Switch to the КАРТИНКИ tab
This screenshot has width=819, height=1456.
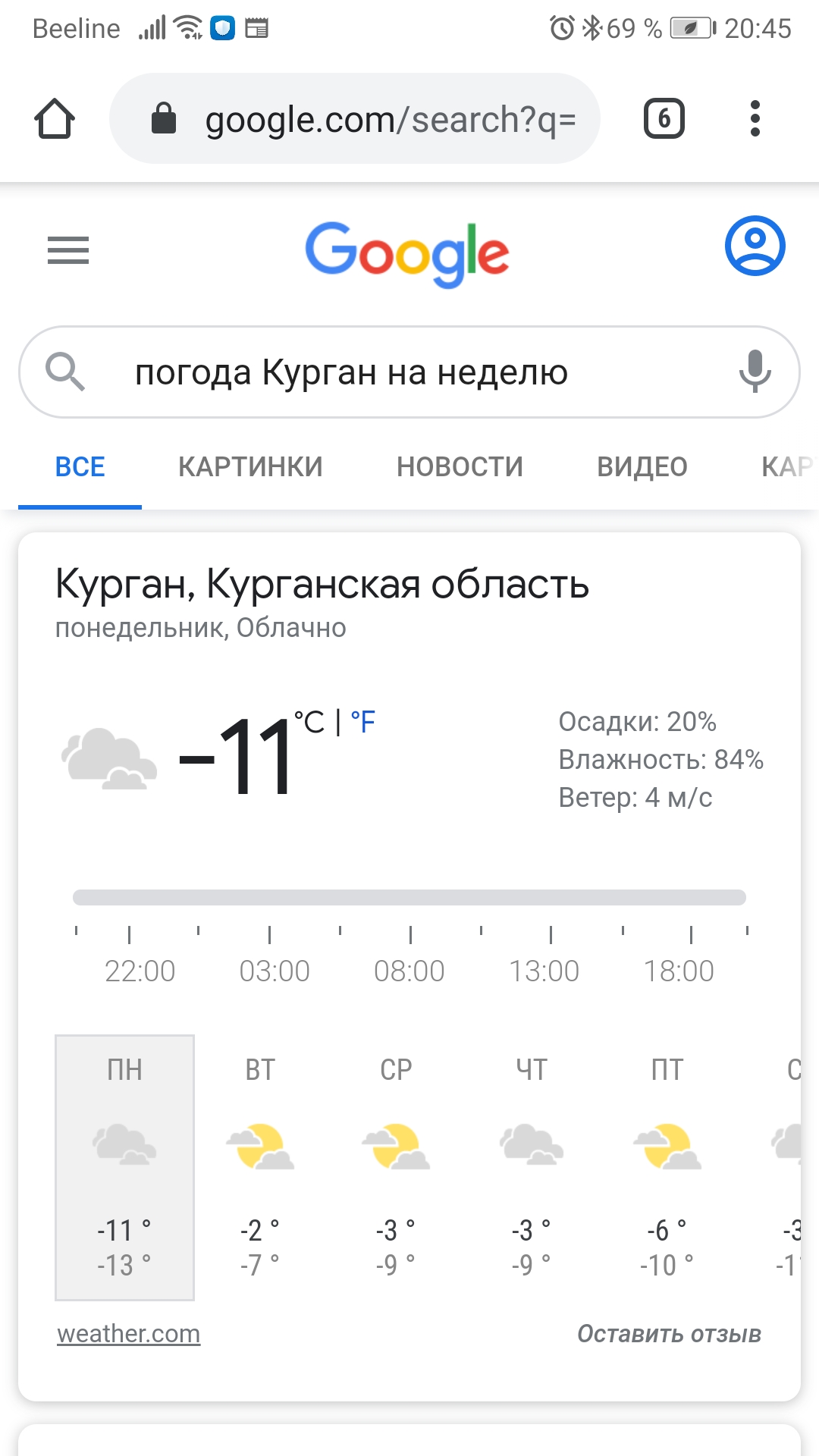(250, 467)
